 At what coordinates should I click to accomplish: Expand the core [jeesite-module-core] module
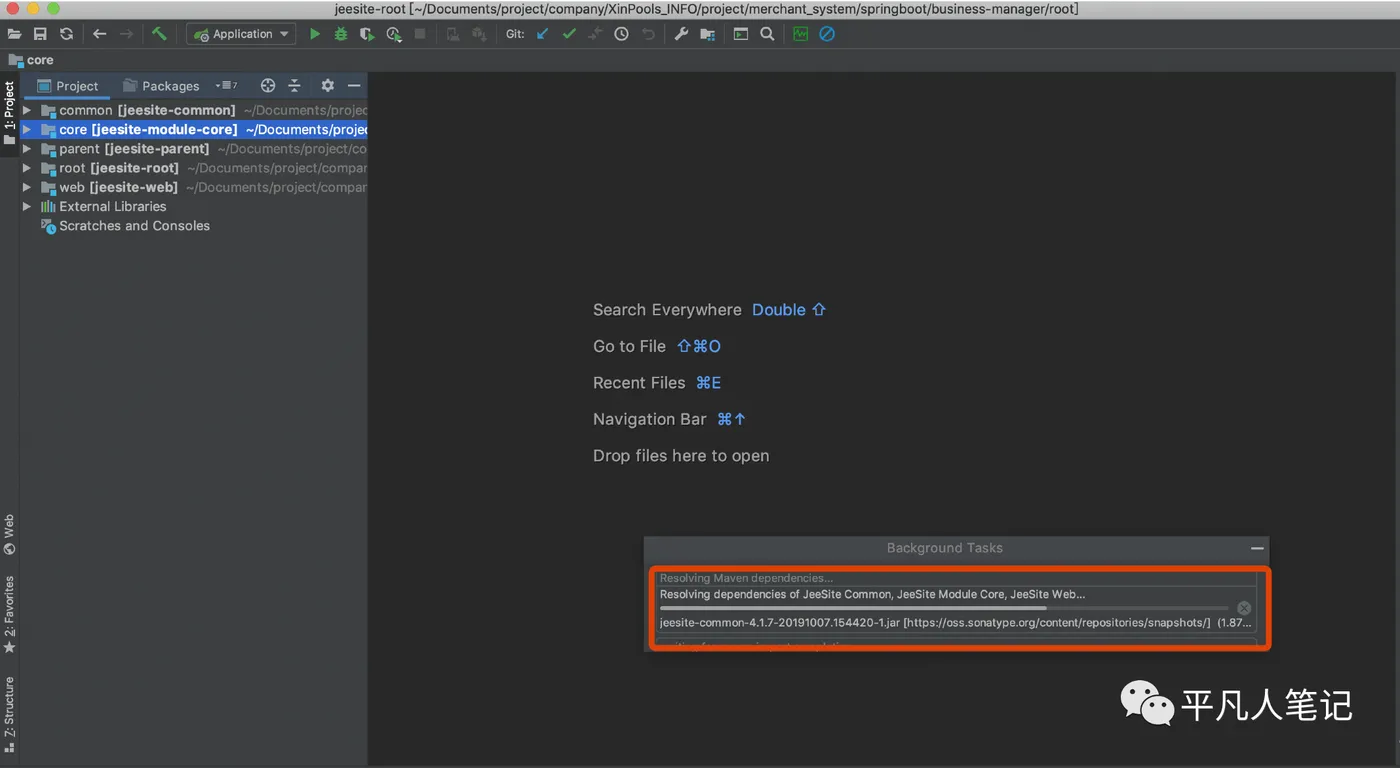27,130
